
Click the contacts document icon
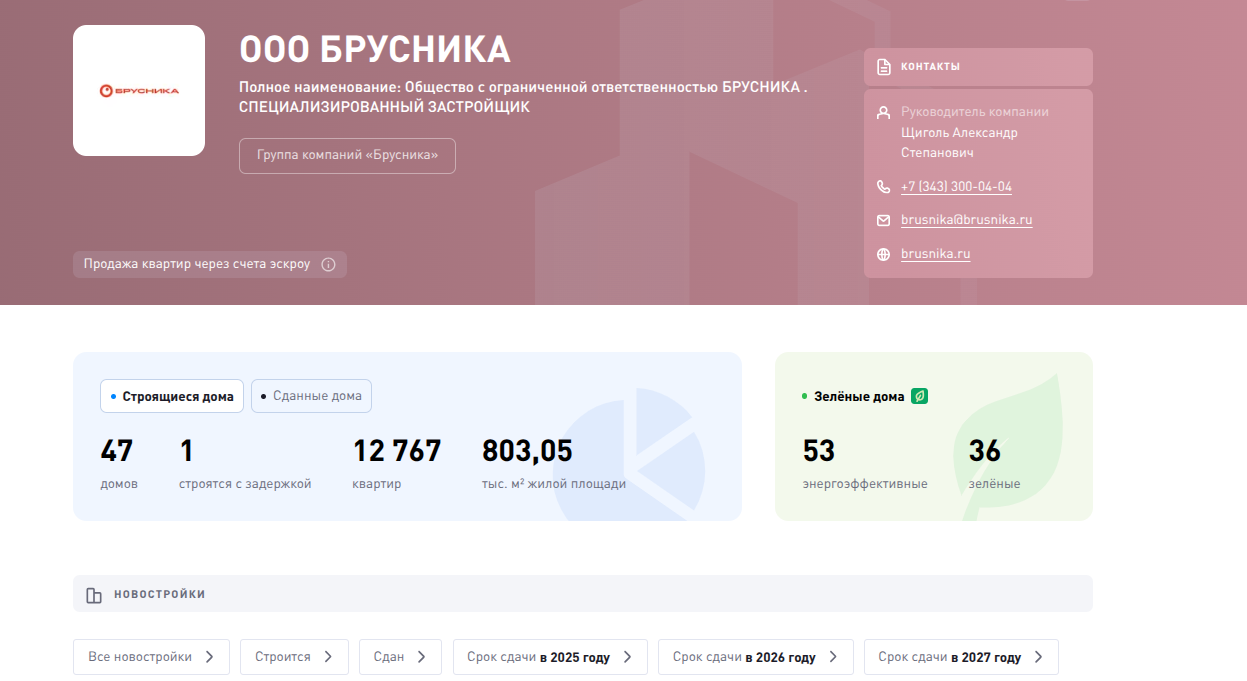(883, 67)
